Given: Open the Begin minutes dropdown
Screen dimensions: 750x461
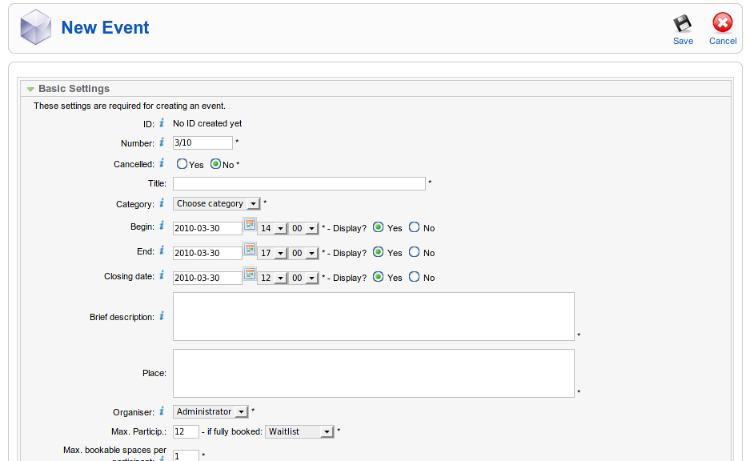Looking at the screenshot, I should click(304, 229).
